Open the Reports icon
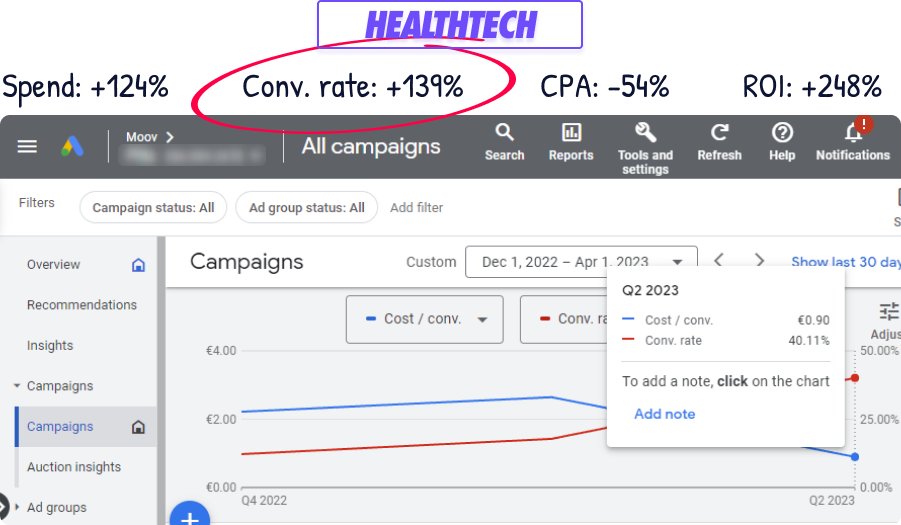 coord(571,141)
